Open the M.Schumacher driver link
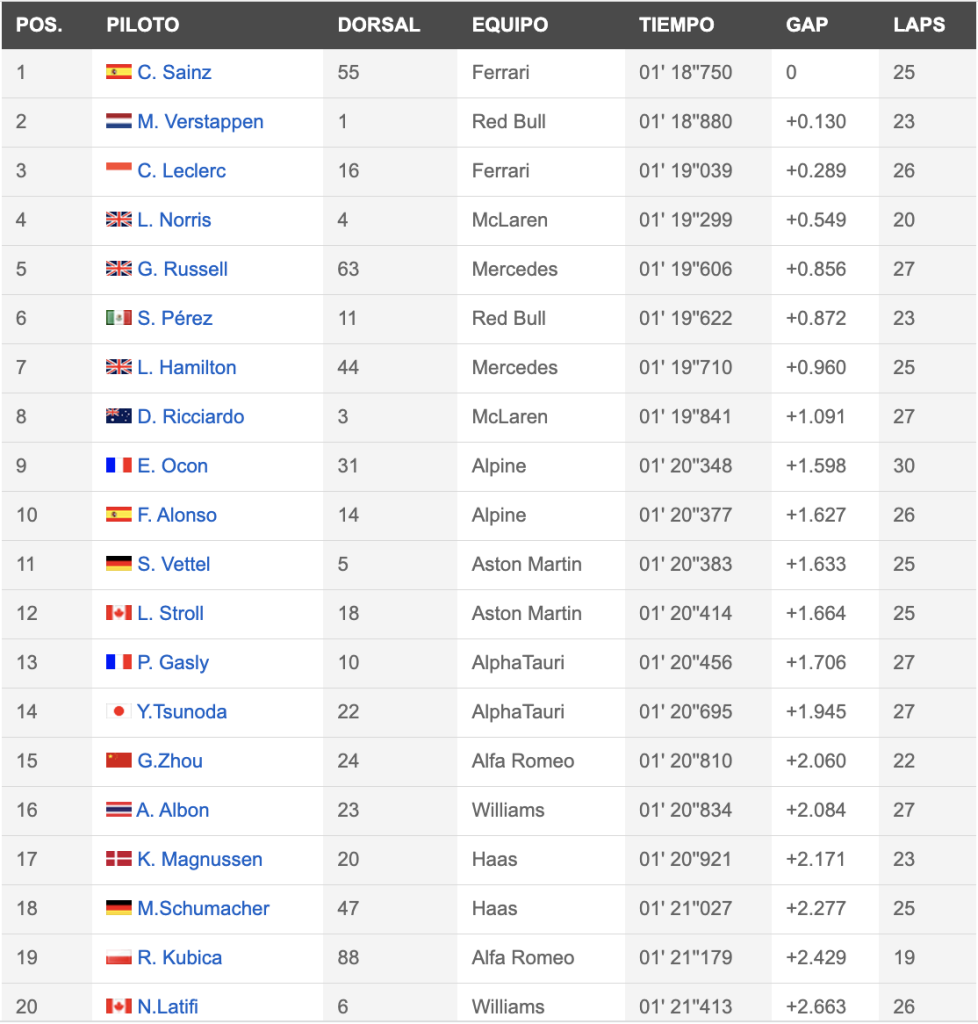This screenshot has width=978, height=1024. click(203, 908)
